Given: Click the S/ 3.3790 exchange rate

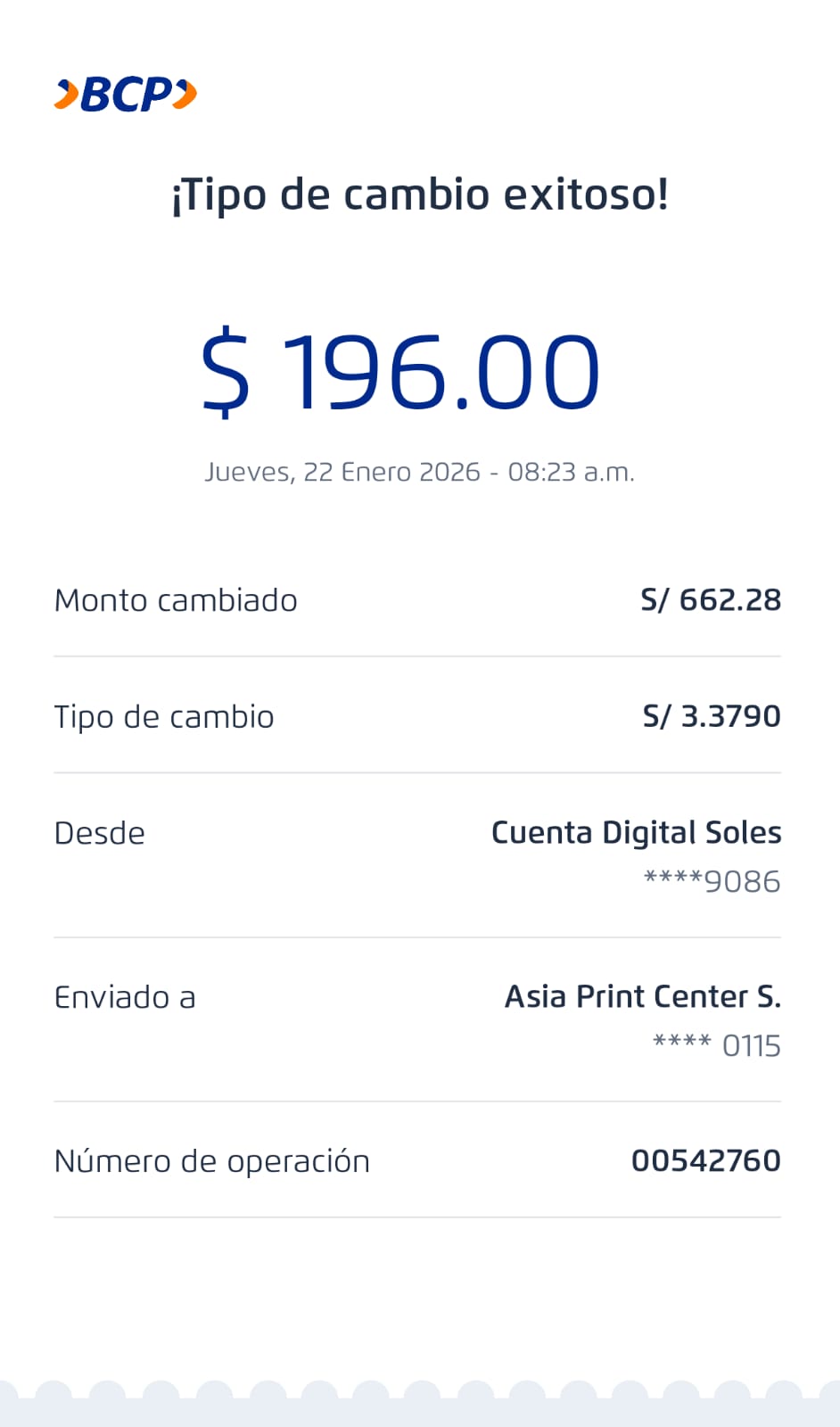Looking at the screenshot, I should click(712, 716).
